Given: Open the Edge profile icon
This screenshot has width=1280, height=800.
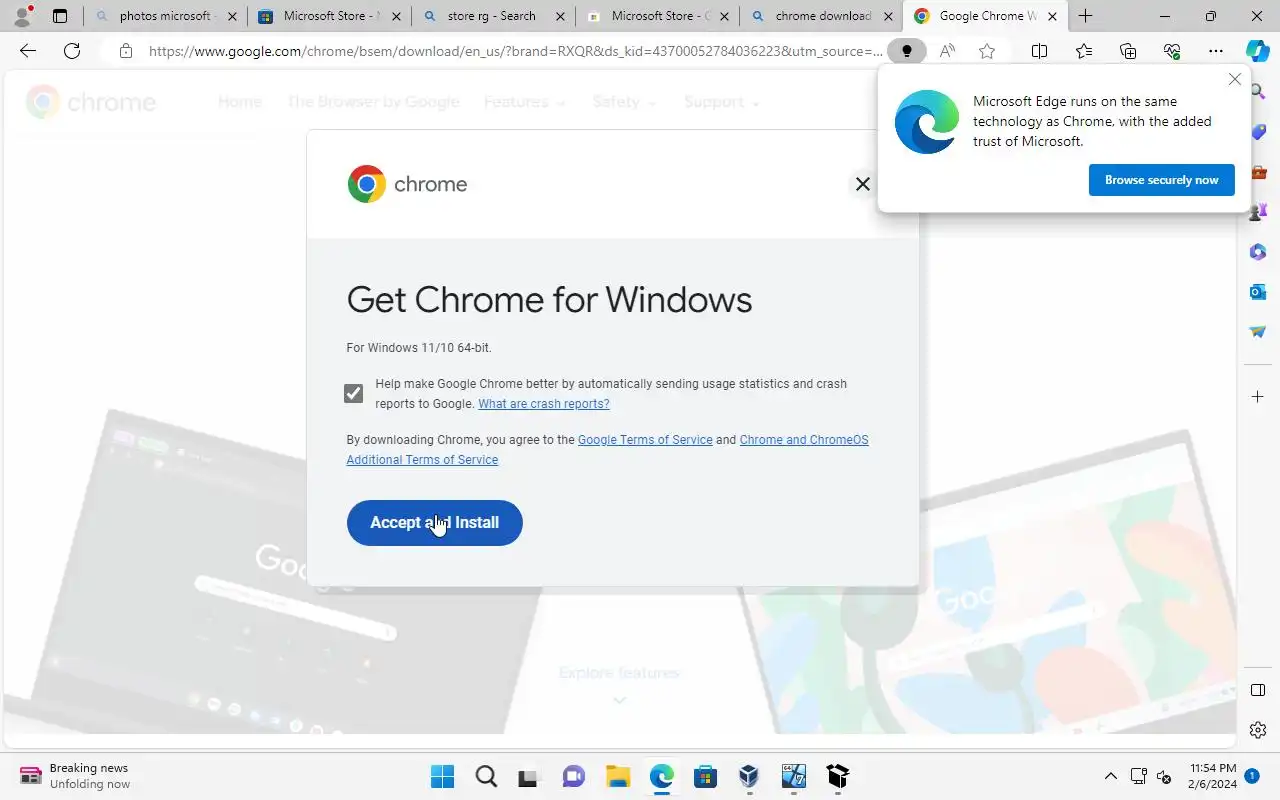Looking at the screenshot, I should pyautogui.click(x=22, y=15).
